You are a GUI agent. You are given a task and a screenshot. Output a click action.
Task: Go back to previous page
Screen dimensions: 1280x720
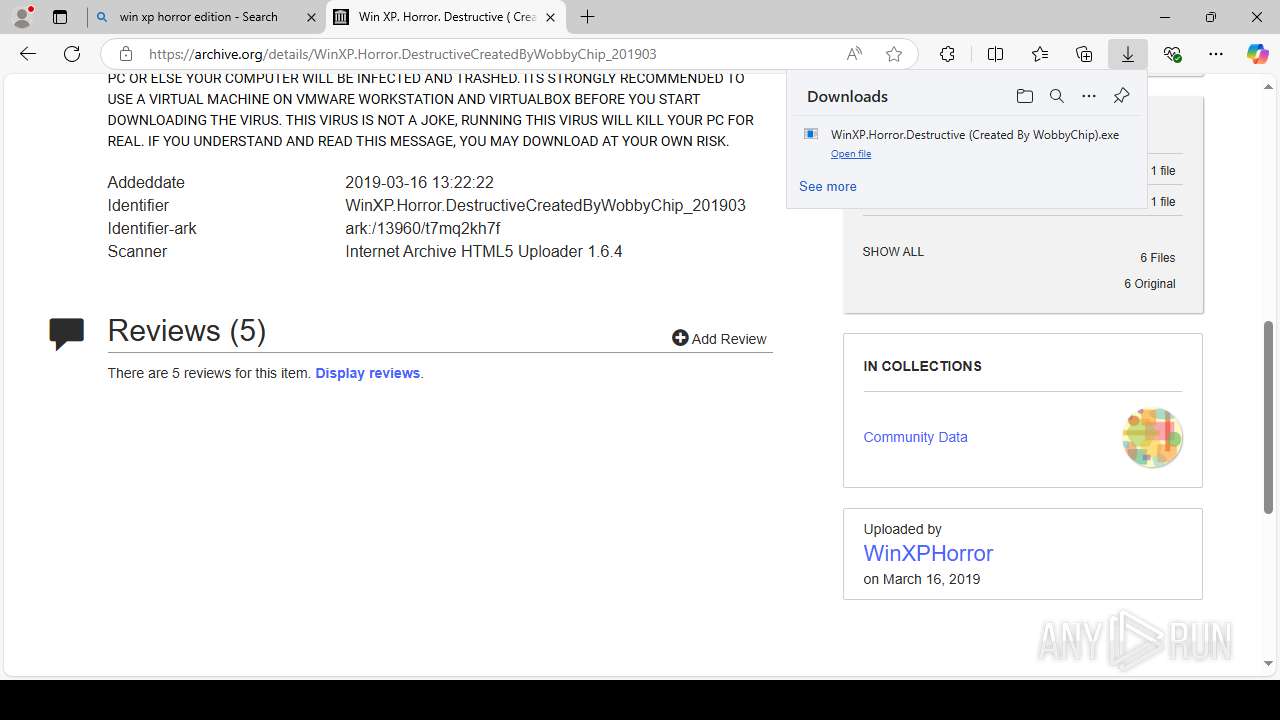point(28,54)
